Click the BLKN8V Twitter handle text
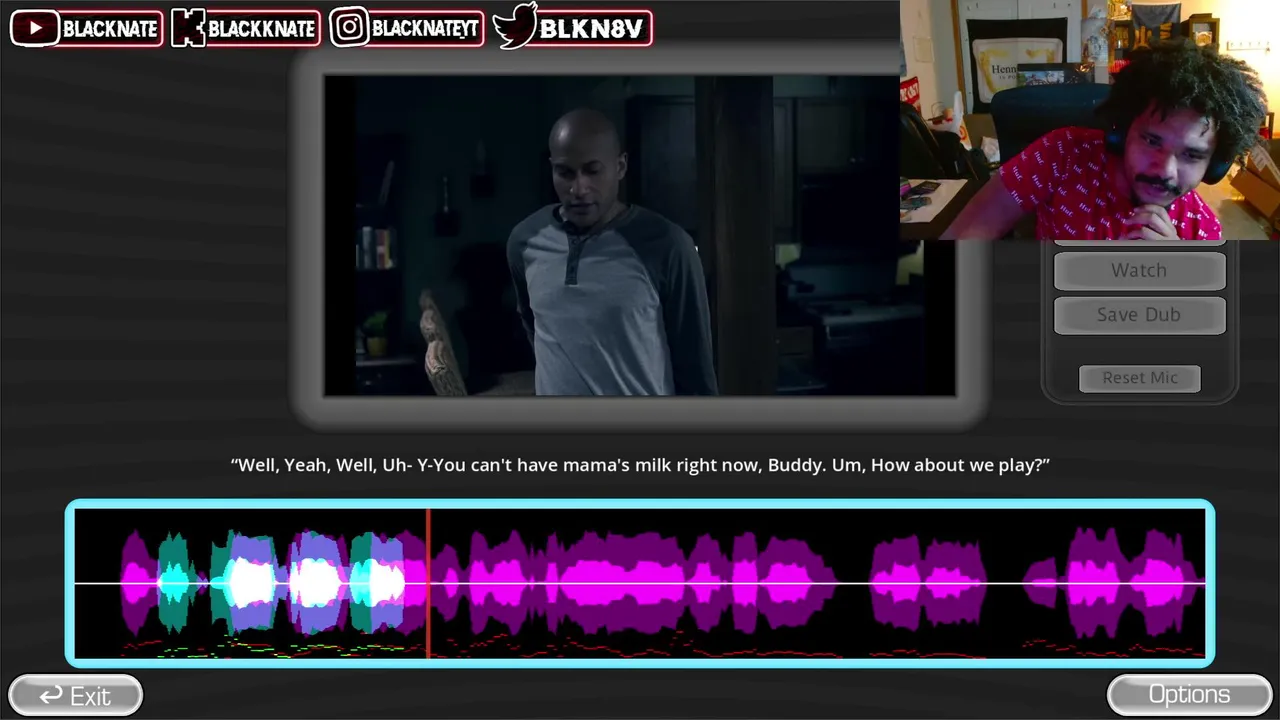This screenshot has height=720, width=1280. click(x=590, y=29)
